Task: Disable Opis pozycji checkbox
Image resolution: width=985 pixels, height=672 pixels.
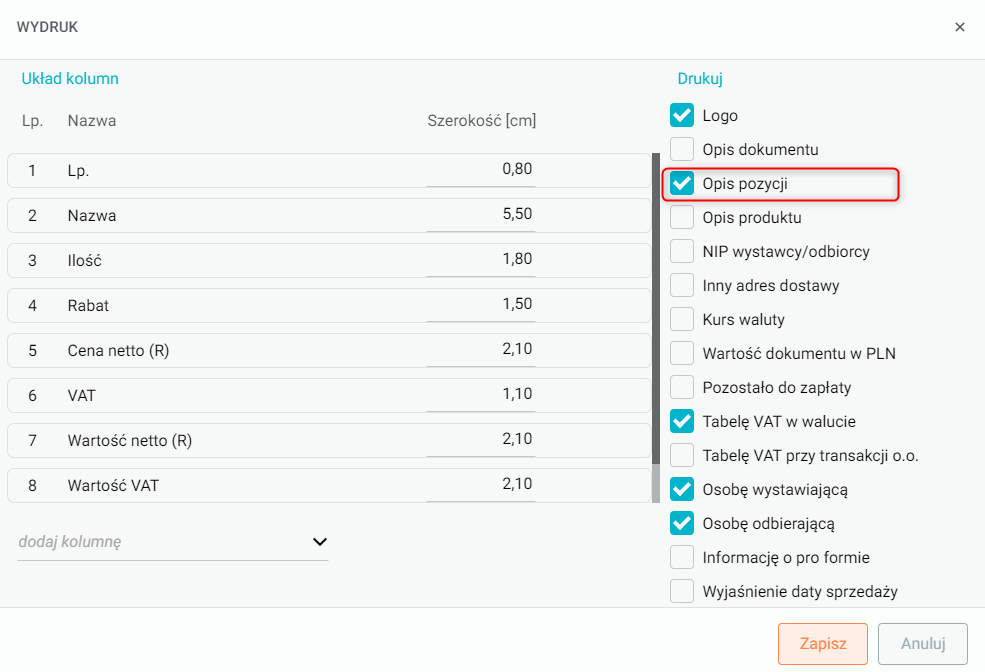Action: [682, 183]
